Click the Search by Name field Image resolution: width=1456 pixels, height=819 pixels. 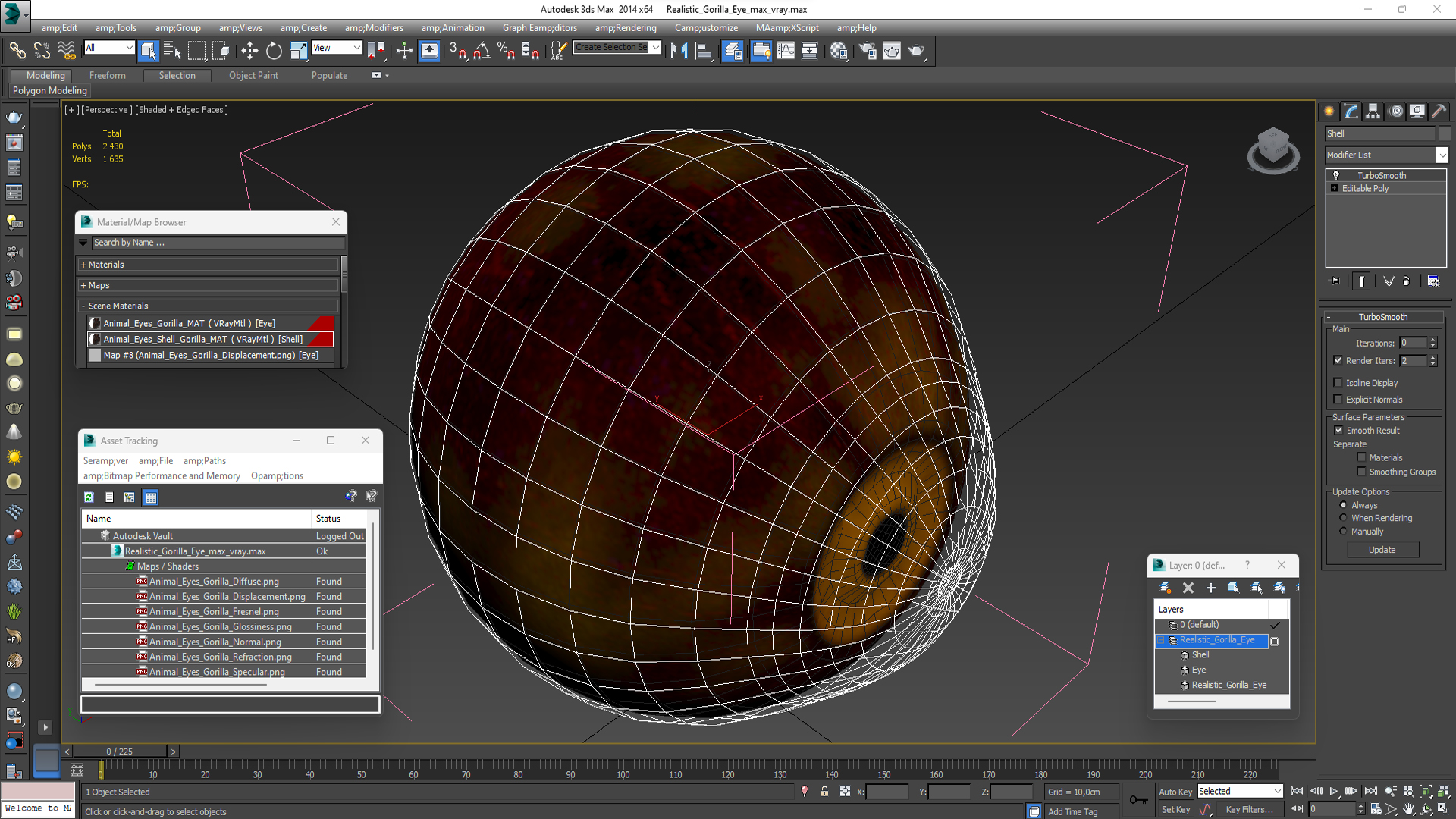(218, 243)
